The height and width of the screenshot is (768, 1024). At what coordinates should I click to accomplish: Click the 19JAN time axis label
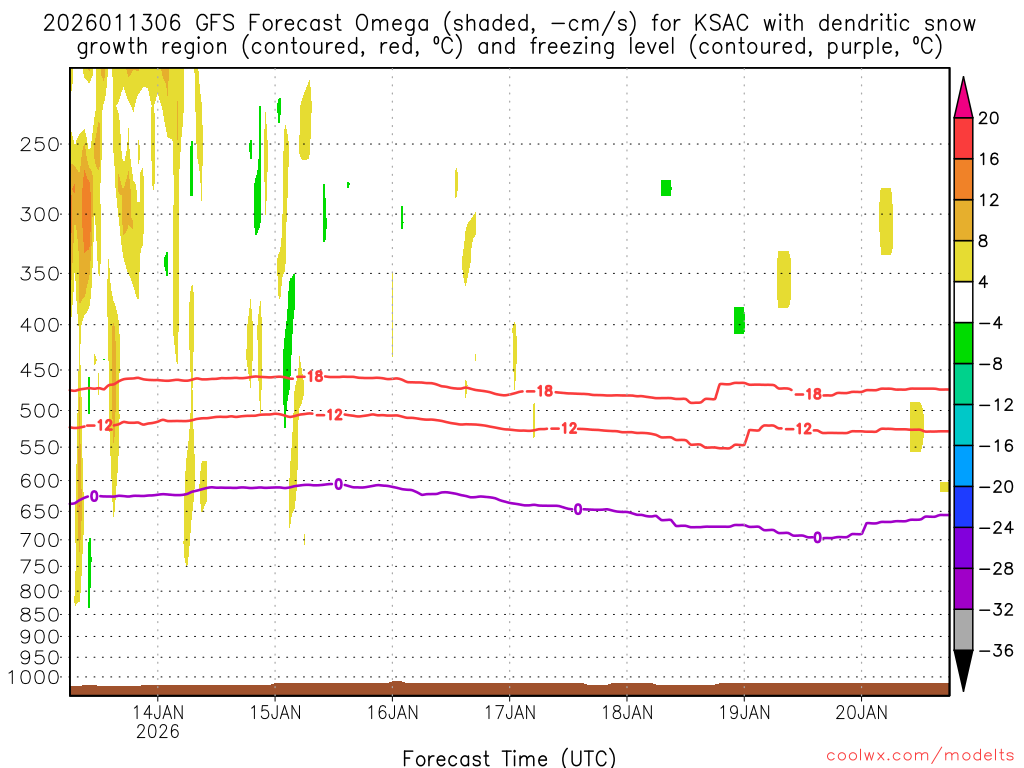[744, 712]
